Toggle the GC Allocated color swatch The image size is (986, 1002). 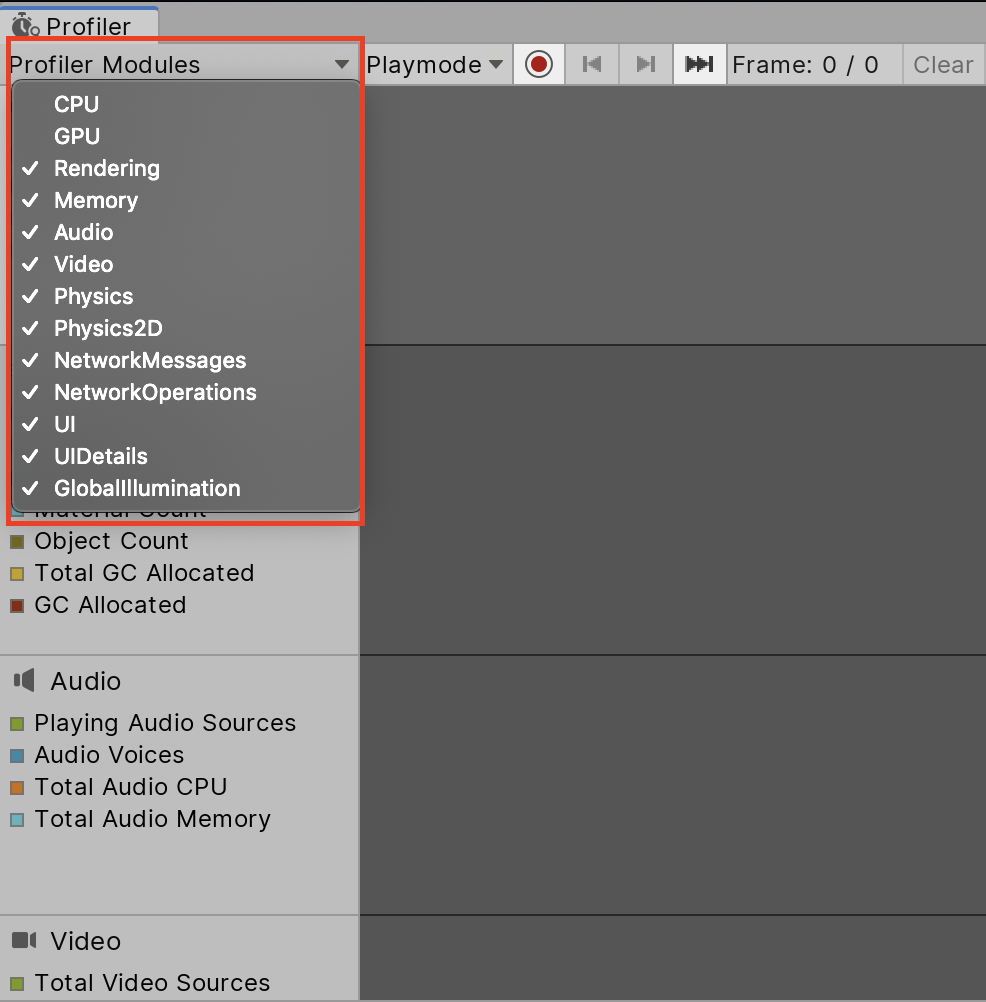point(17,606)
